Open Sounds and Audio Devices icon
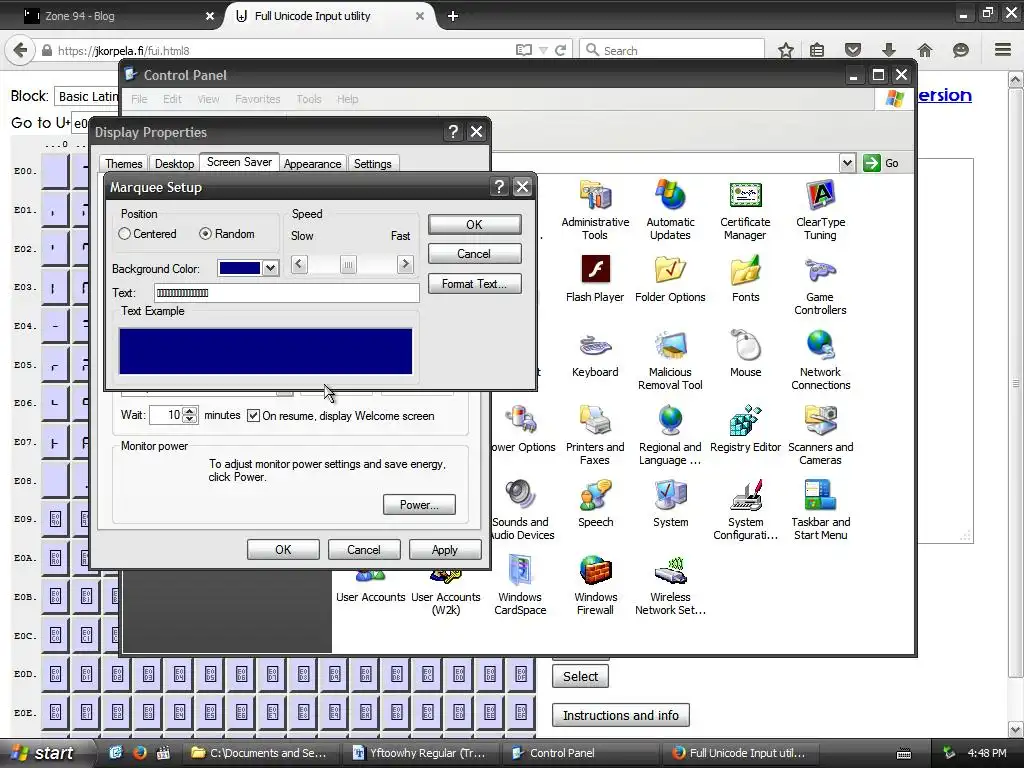 (x=521, y=511)
